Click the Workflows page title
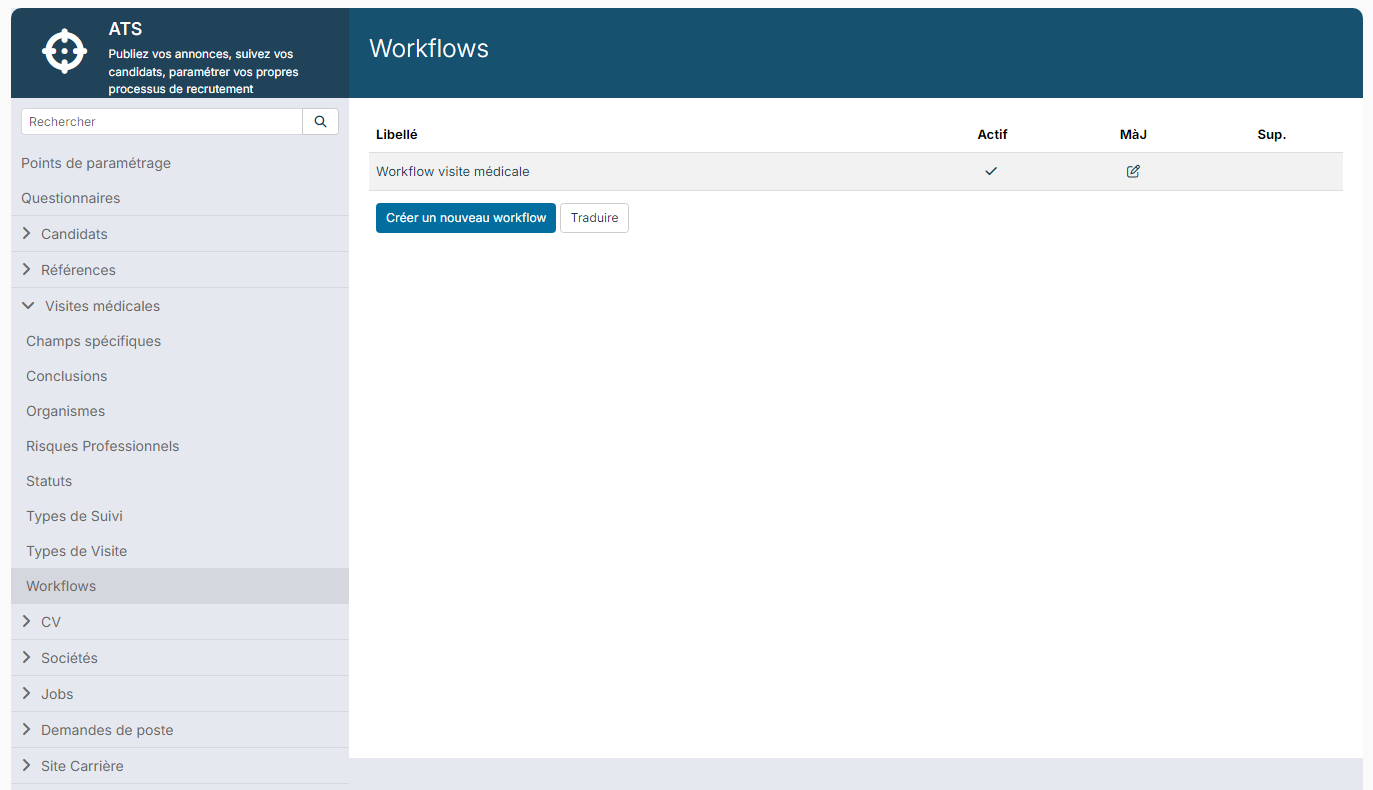This screenshot has width=1373, height=790. pyautogui.click(x=429, y=48)
